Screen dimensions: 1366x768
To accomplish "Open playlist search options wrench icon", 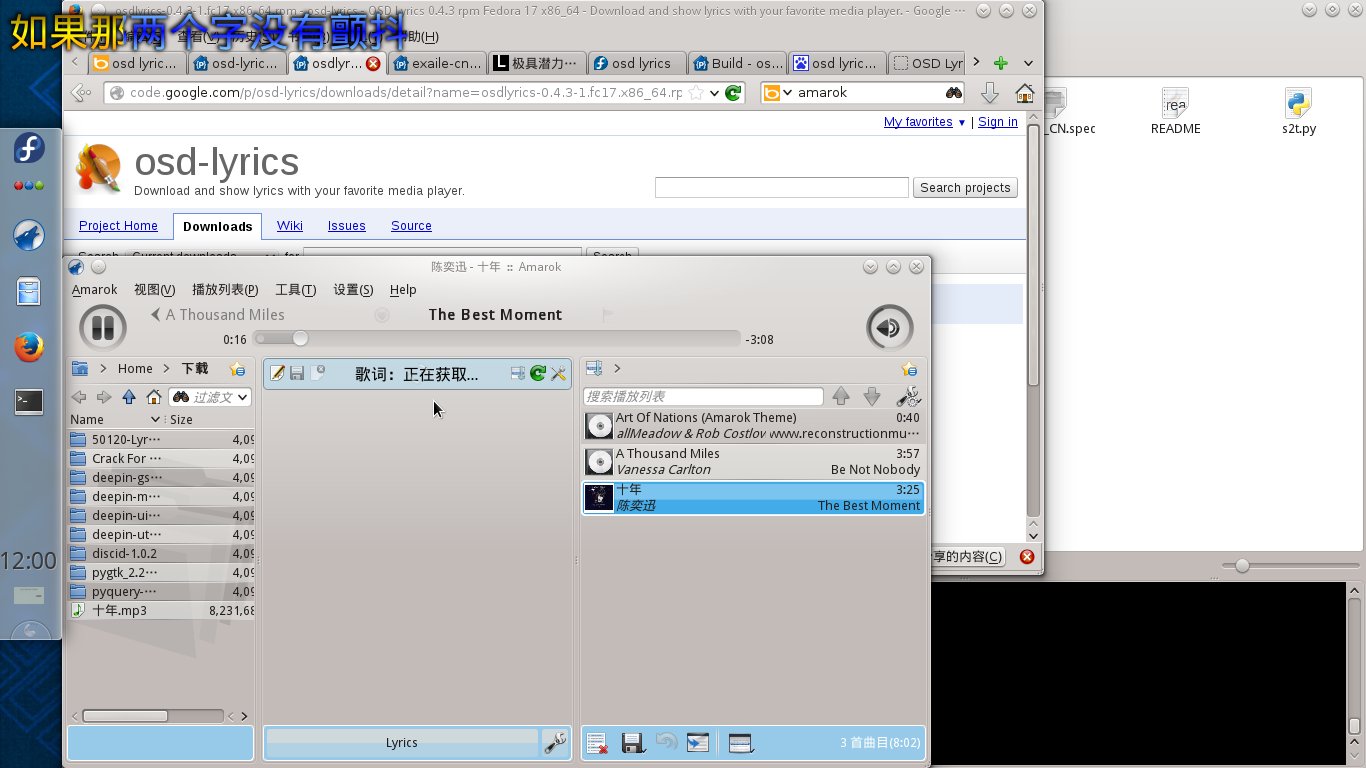I will [908, 397].
